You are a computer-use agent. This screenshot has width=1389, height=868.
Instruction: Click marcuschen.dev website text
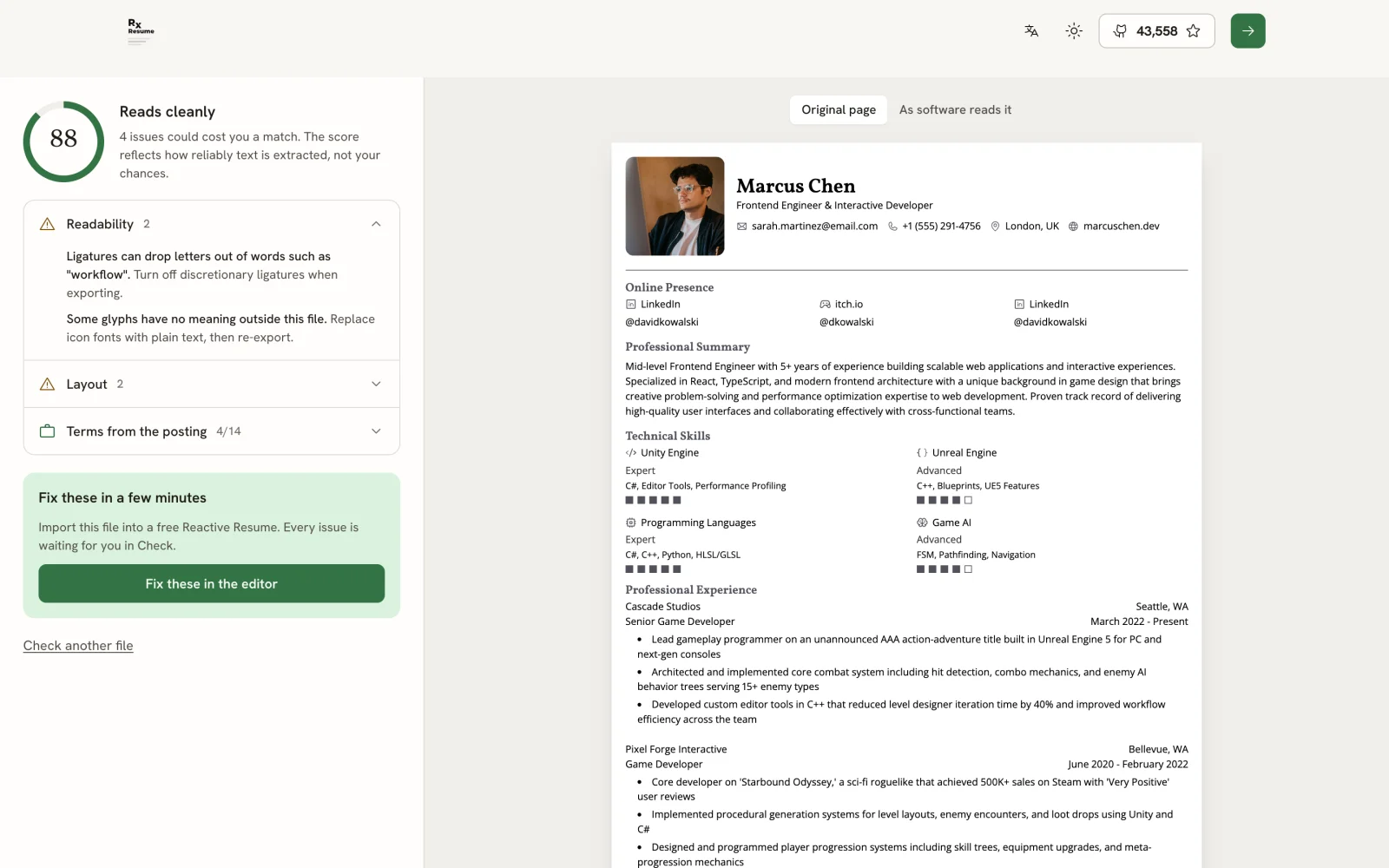pos(1121,227)
